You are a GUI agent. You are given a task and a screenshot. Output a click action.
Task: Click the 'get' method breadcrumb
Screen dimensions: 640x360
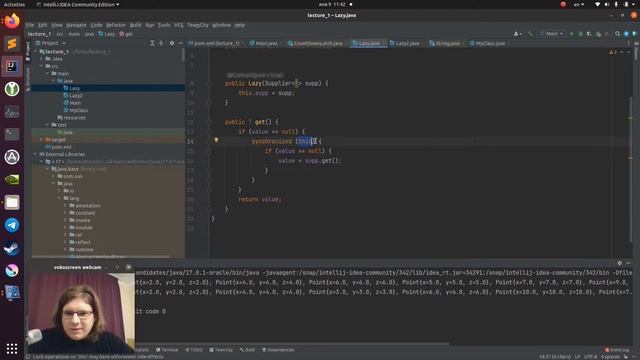(x=126, y=34)
